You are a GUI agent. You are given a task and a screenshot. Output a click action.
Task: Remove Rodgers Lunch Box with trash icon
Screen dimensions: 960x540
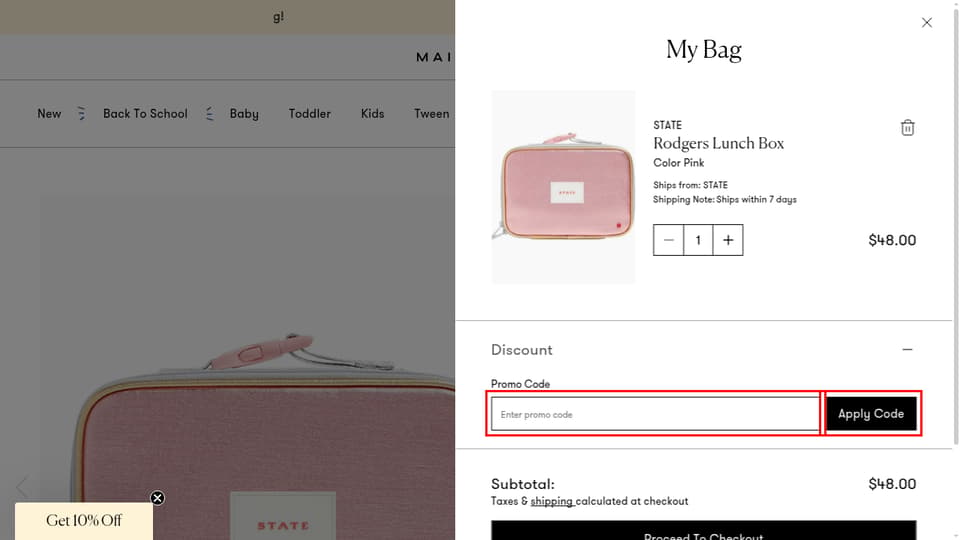pos(907,127)
